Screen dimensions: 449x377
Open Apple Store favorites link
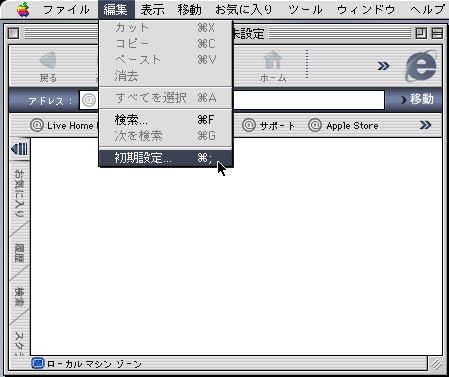tap(343, 125)
